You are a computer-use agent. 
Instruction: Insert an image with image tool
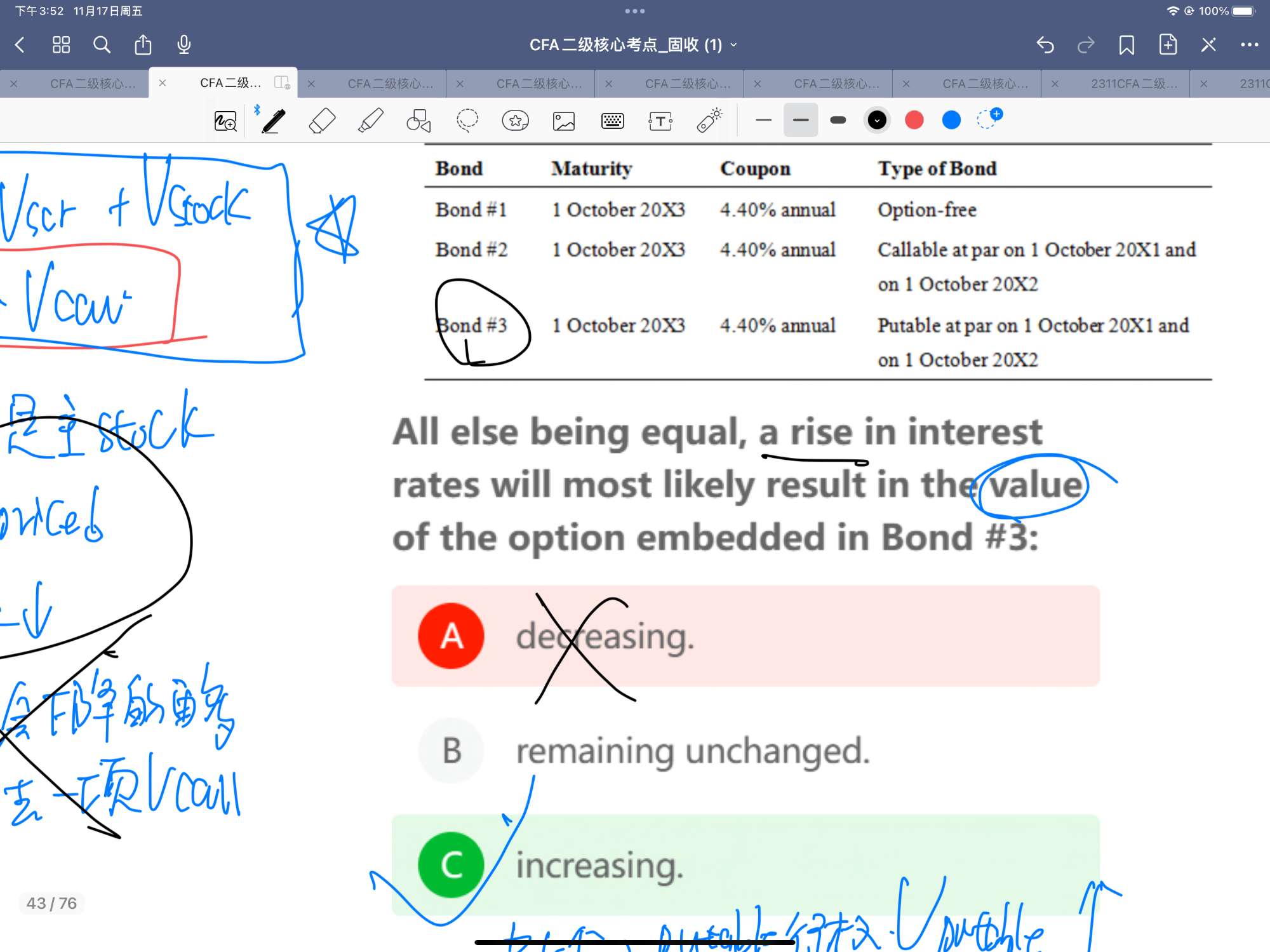coord(564,121)
